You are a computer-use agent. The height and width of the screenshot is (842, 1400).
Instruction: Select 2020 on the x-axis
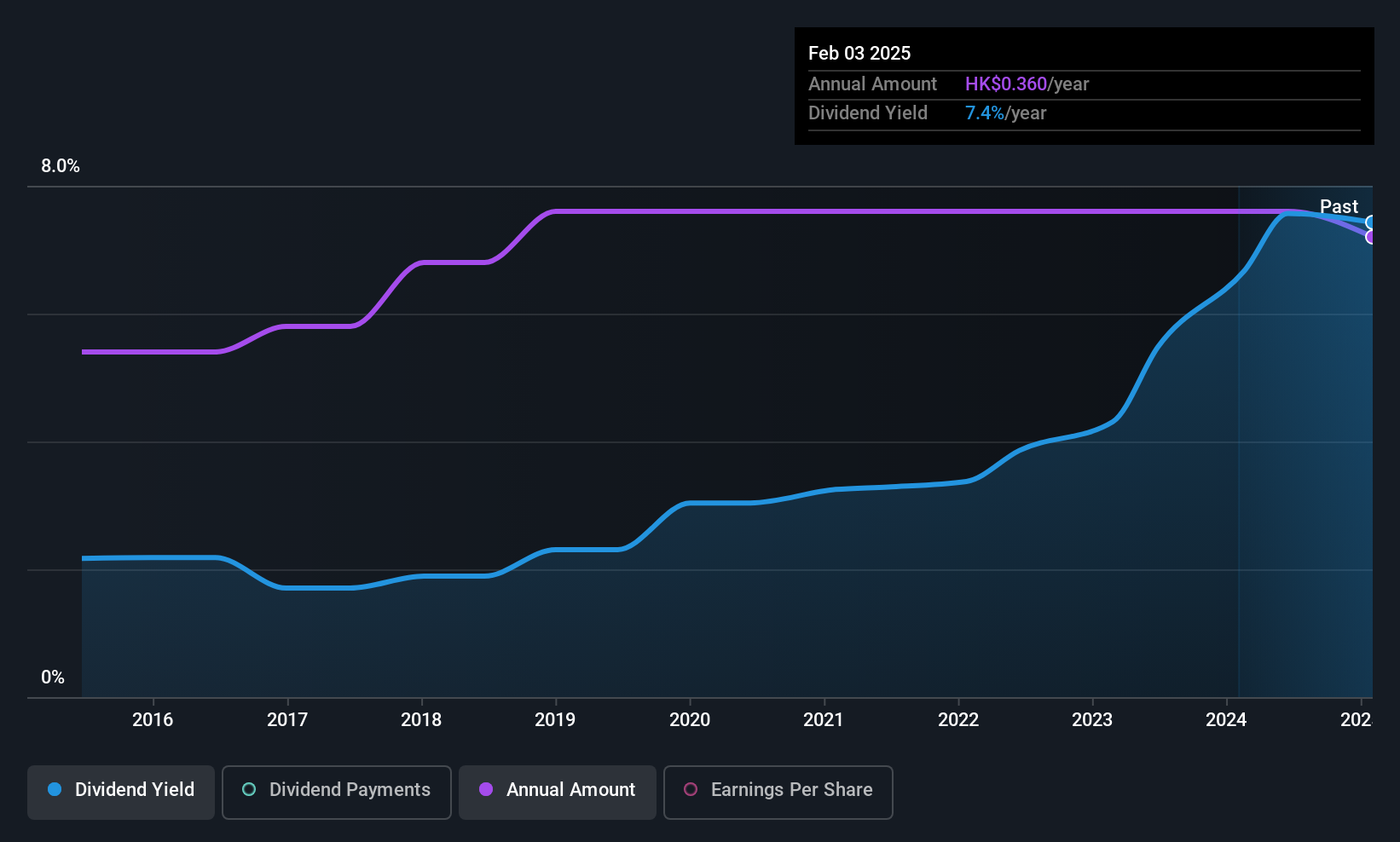(x=690, y=720)
